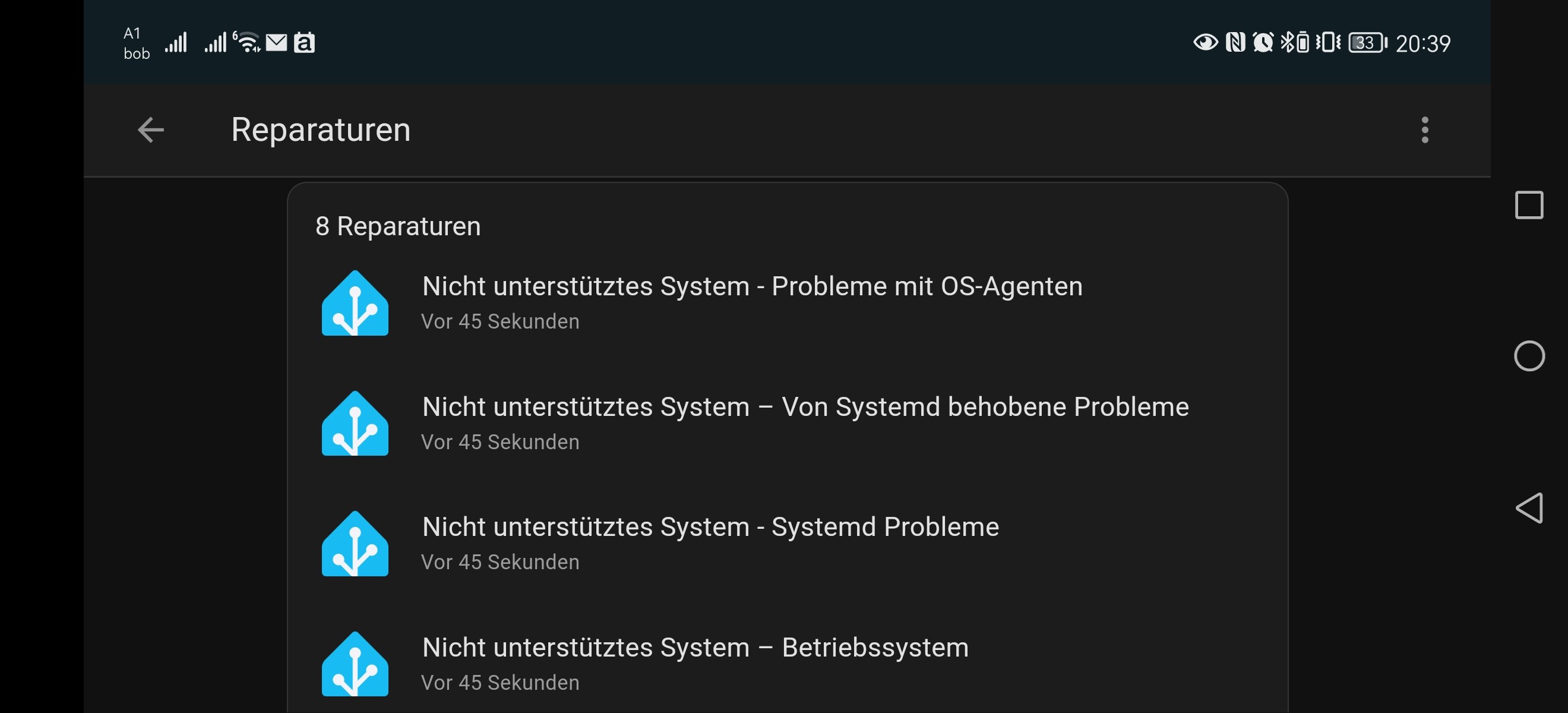Tap the Android home circle button
The width and height of the screenshot is (1568, 713).
[x=1528, y=355]
